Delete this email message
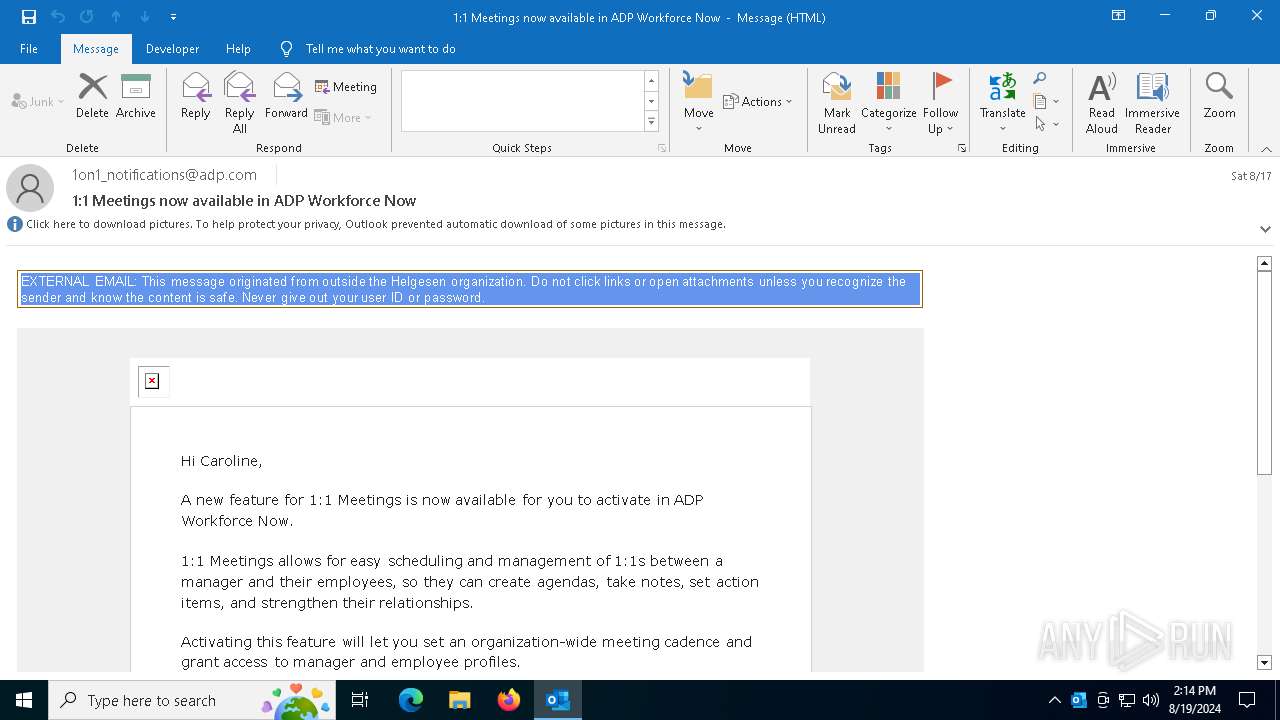 pyautogui.click(x=92, y=96)
